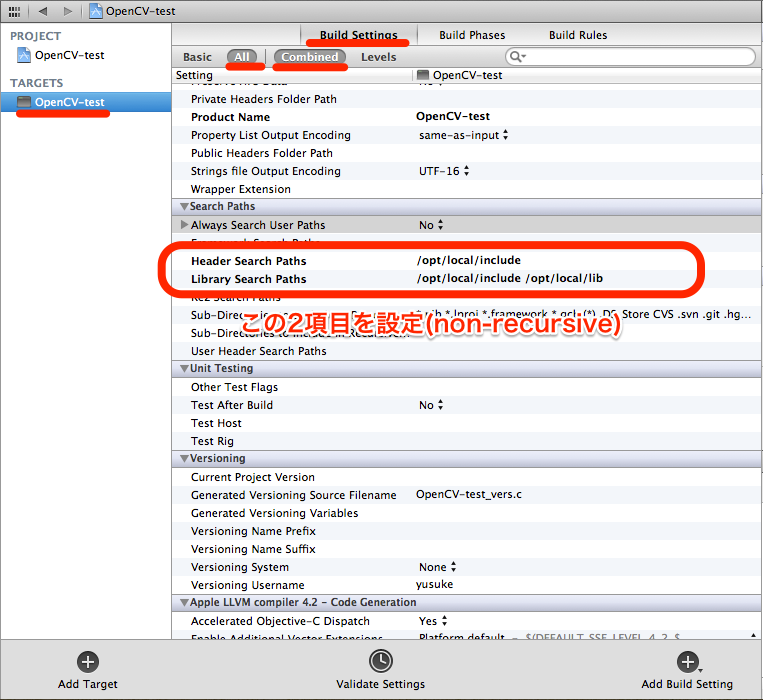Select Versioning Name Suffix row
Screen dimensions: 763x700
point(466,549)
